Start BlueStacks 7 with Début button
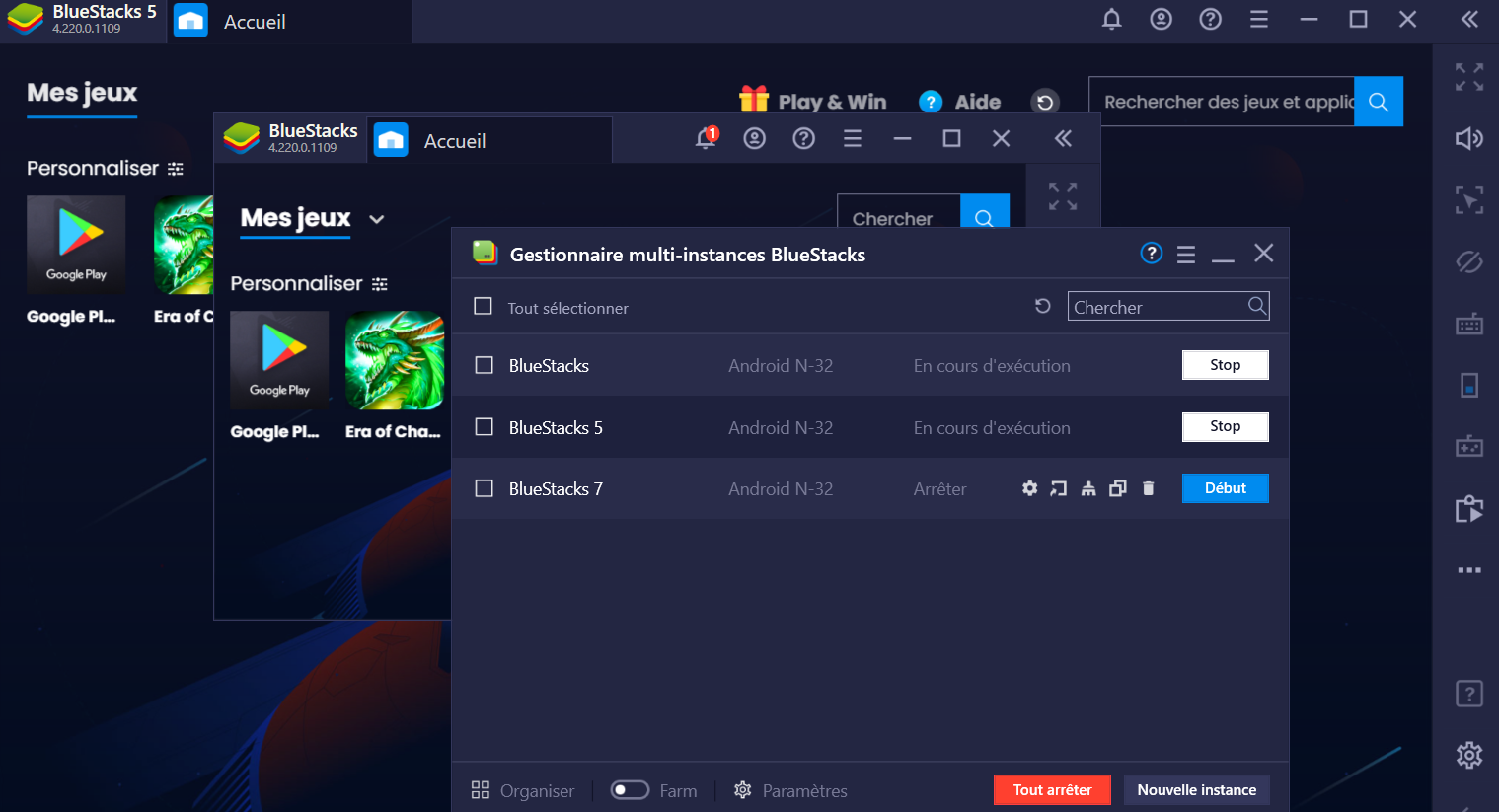Image resolution: width=1499 pixels, height=812 pixels. point(1226,488)
